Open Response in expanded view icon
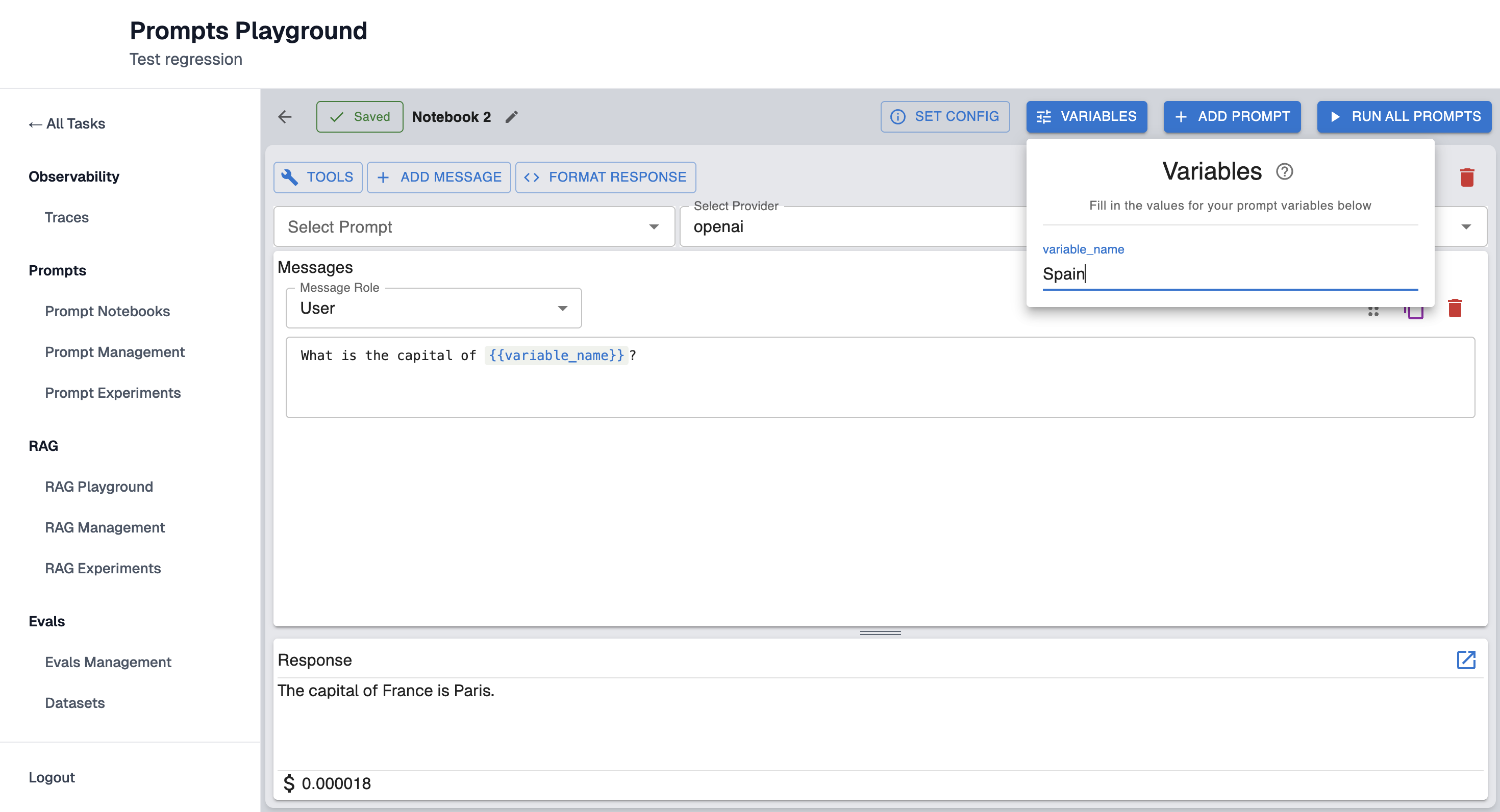 pos(1466,659)
